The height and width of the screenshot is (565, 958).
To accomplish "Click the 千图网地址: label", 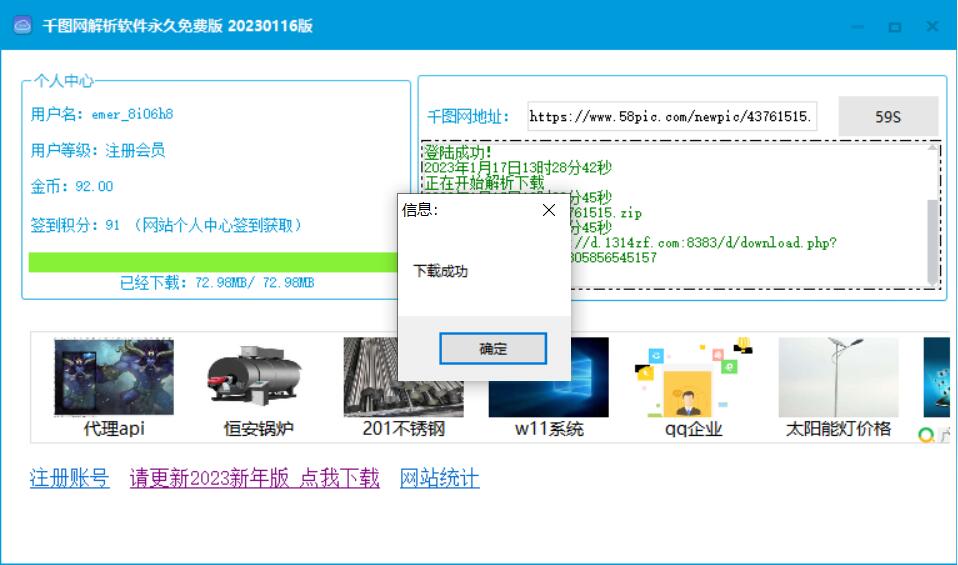I will tap(467, 117).
